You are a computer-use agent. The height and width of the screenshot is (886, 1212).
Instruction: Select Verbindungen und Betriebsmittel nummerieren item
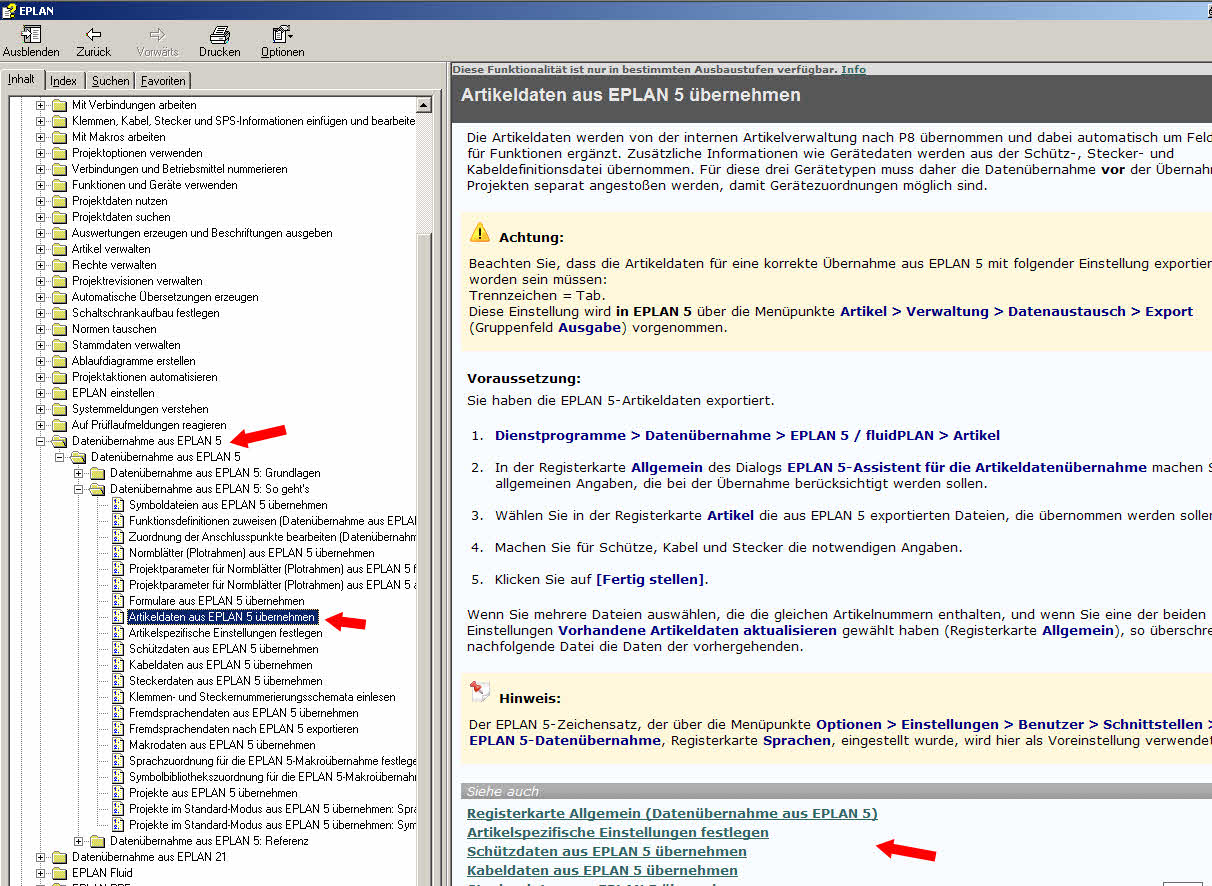pos(180,169)
